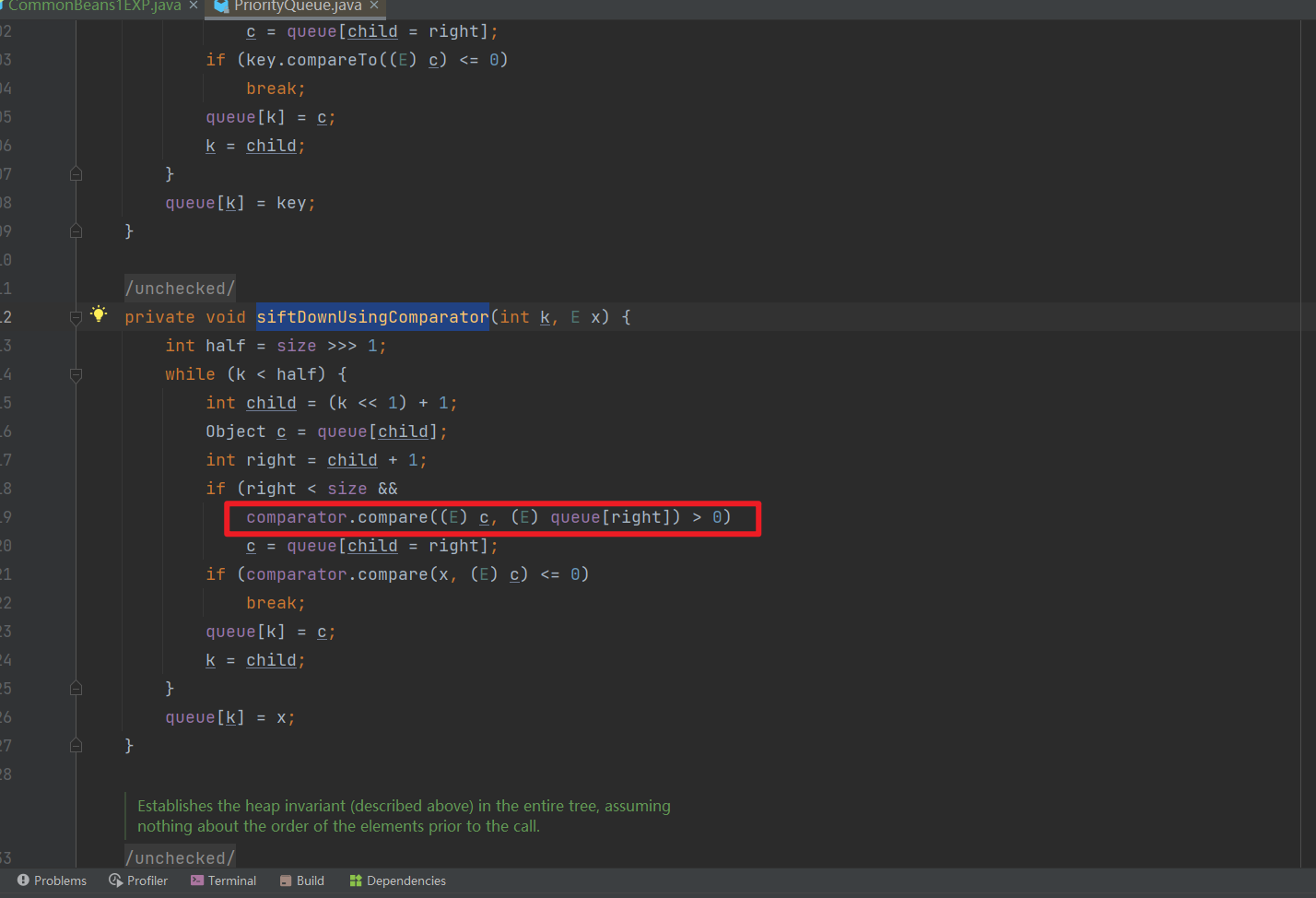Click /unchecked/ annotation below the doc comment
This screenshot has width=1316, height=898.
(x=180, y=857)
